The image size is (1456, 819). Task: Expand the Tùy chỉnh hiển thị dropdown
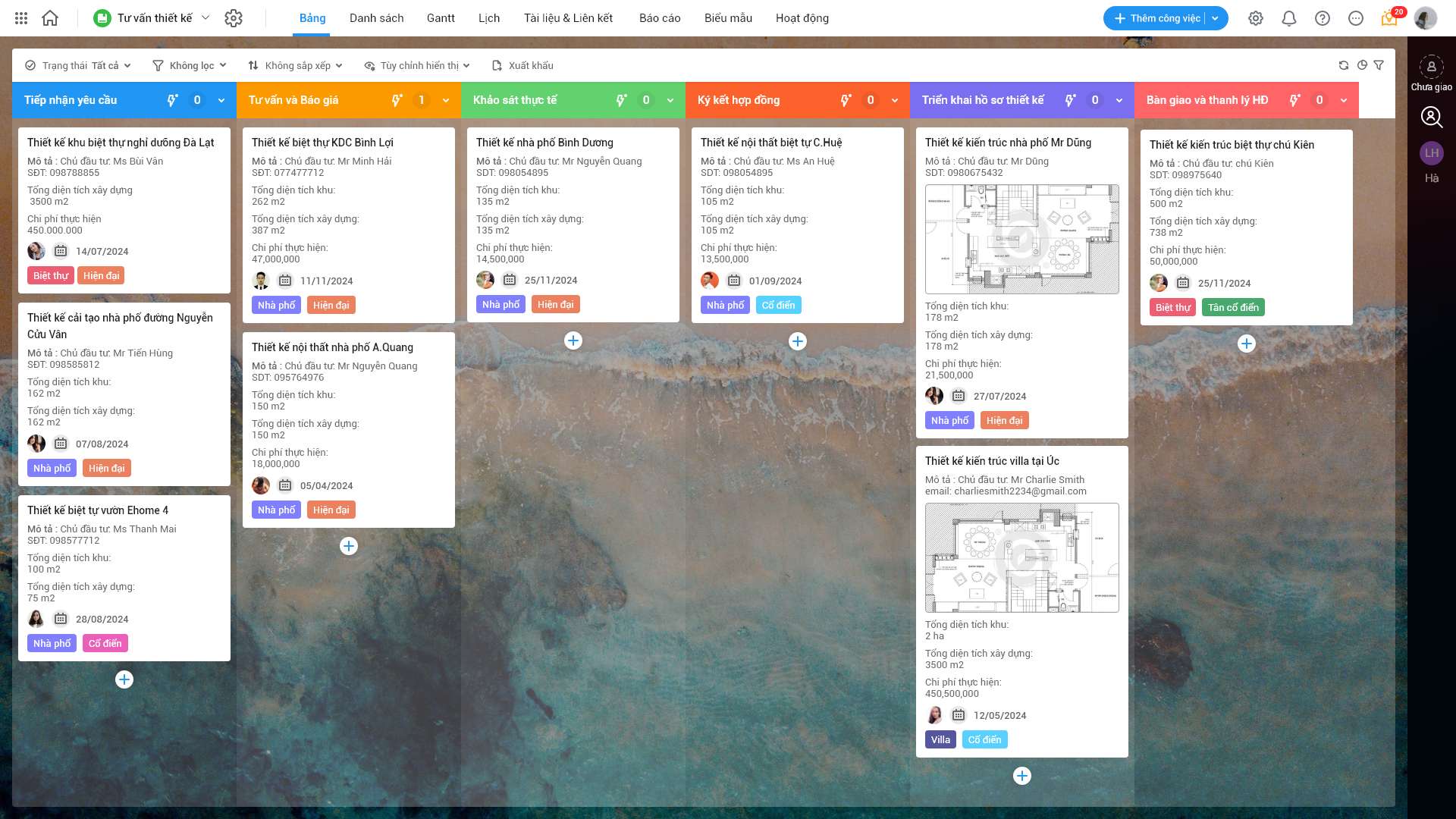pyautogui.click(x=417, y=66)
